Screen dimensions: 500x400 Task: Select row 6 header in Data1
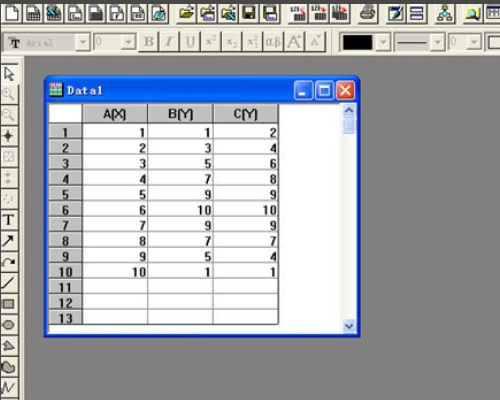point(65,210)
